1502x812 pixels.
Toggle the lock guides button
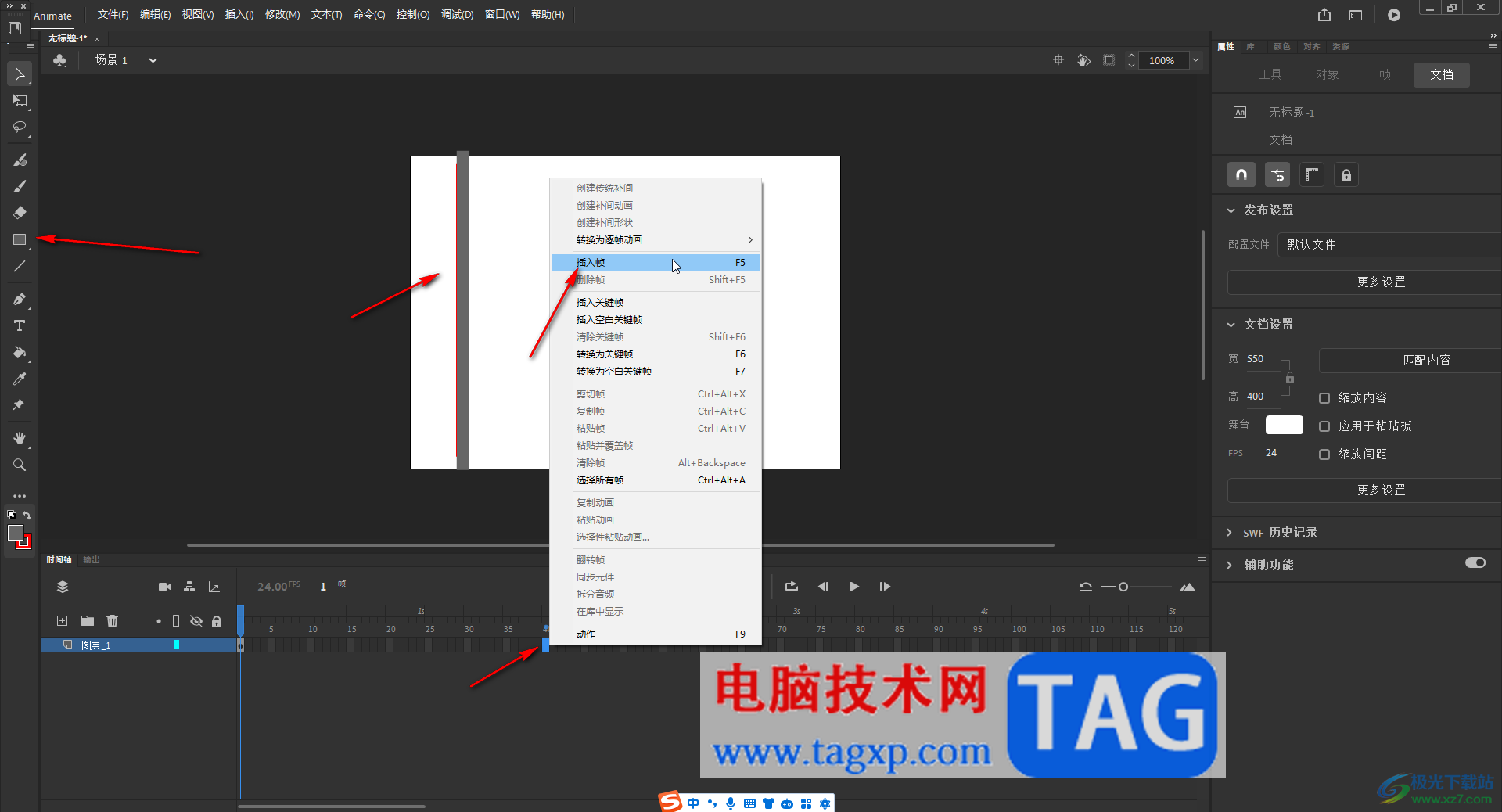point(1346,175)
